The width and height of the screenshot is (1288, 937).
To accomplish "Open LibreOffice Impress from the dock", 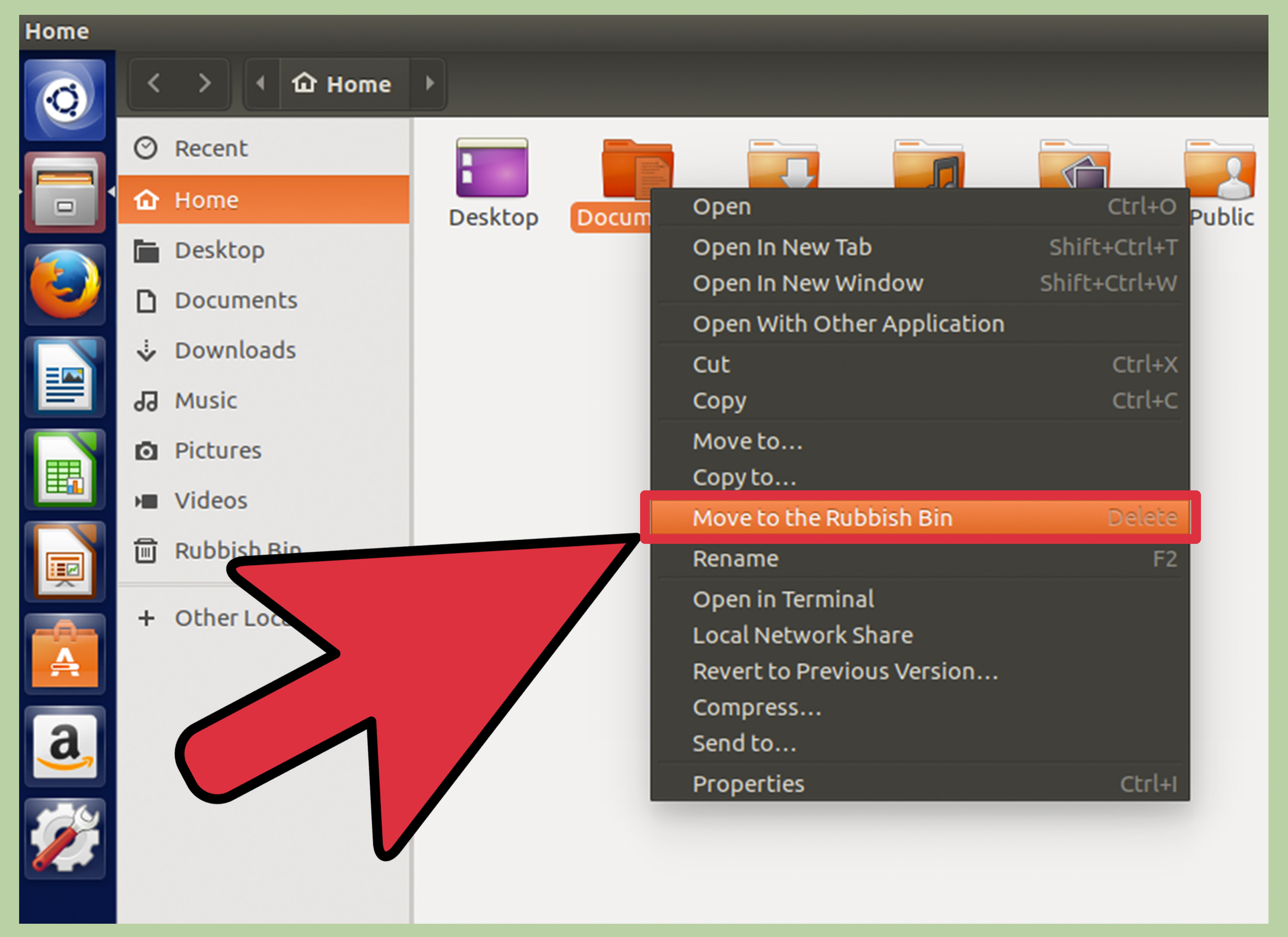I will pyautogui.click(x=65, y=561).
